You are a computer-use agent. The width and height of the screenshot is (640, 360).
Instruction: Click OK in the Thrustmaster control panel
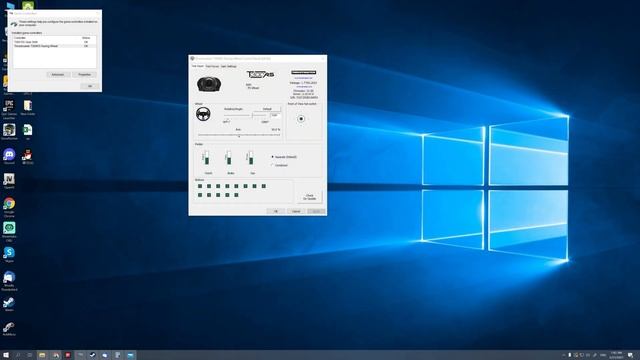276,211
